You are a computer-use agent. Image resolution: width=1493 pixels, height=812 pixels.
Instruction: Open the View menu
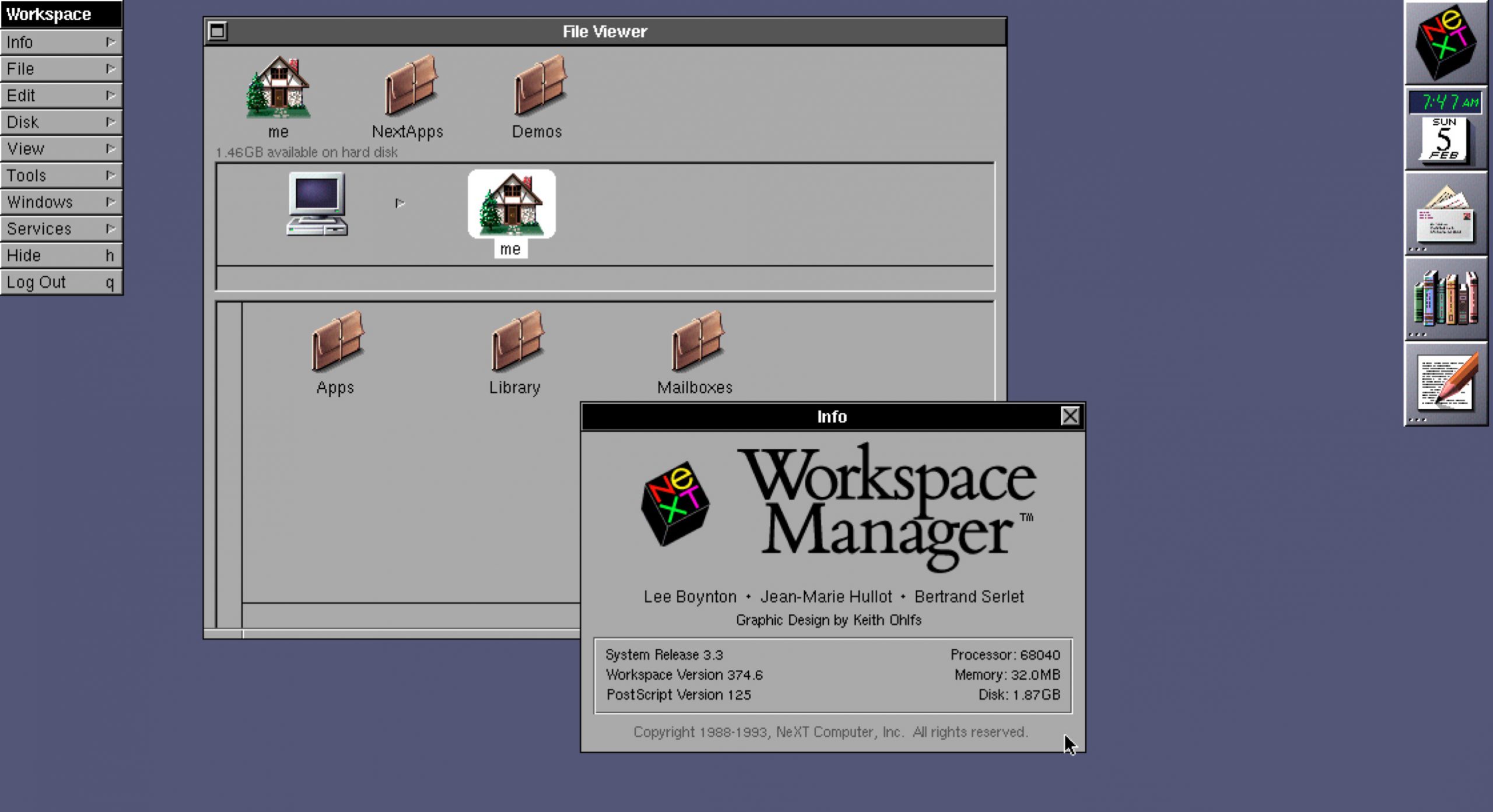(61, 149)
